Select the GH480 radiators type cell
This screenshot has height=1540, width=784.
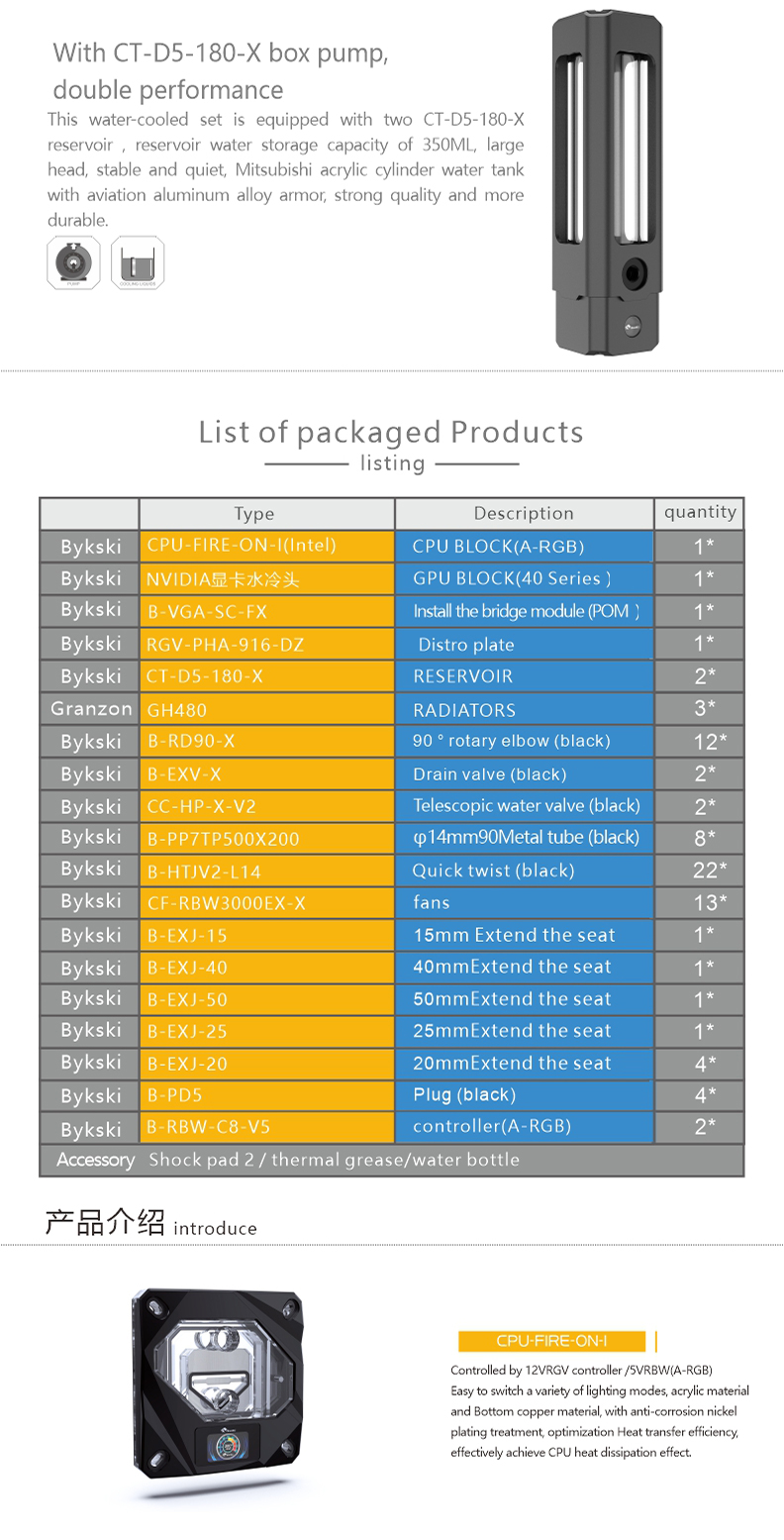point(267,709)
